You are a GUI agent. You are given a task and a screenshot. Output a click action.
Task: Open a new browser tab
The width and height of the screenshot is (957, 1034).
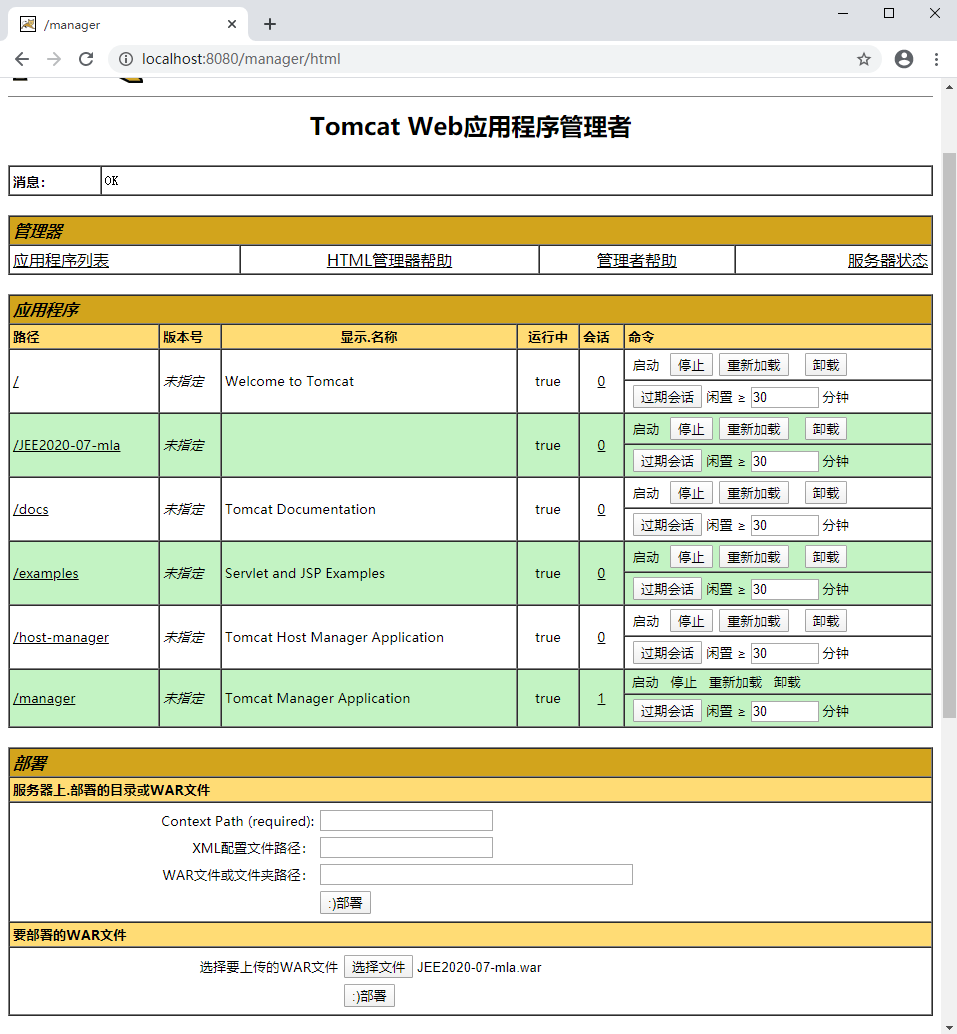[x=270, y=24]
